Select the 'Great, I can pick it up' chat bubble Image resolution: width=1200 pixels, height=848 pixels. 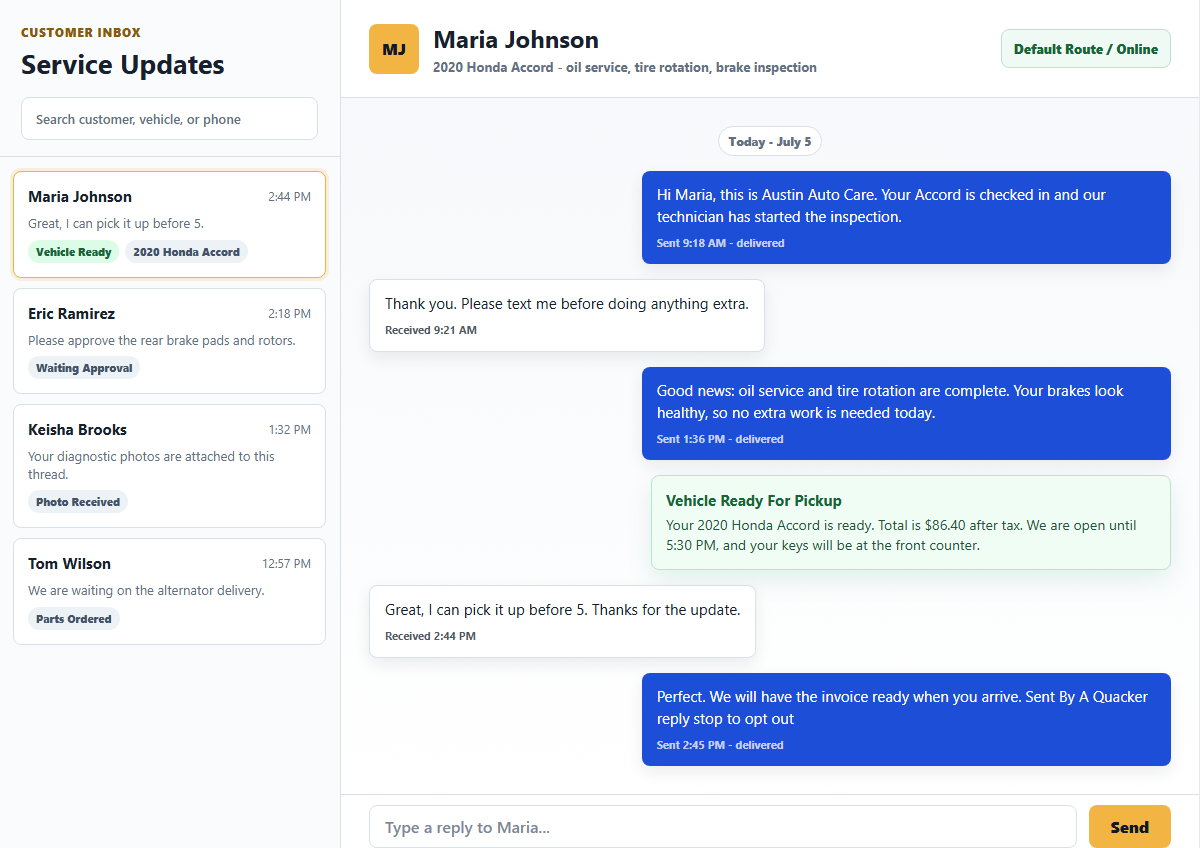click(562, 621)
